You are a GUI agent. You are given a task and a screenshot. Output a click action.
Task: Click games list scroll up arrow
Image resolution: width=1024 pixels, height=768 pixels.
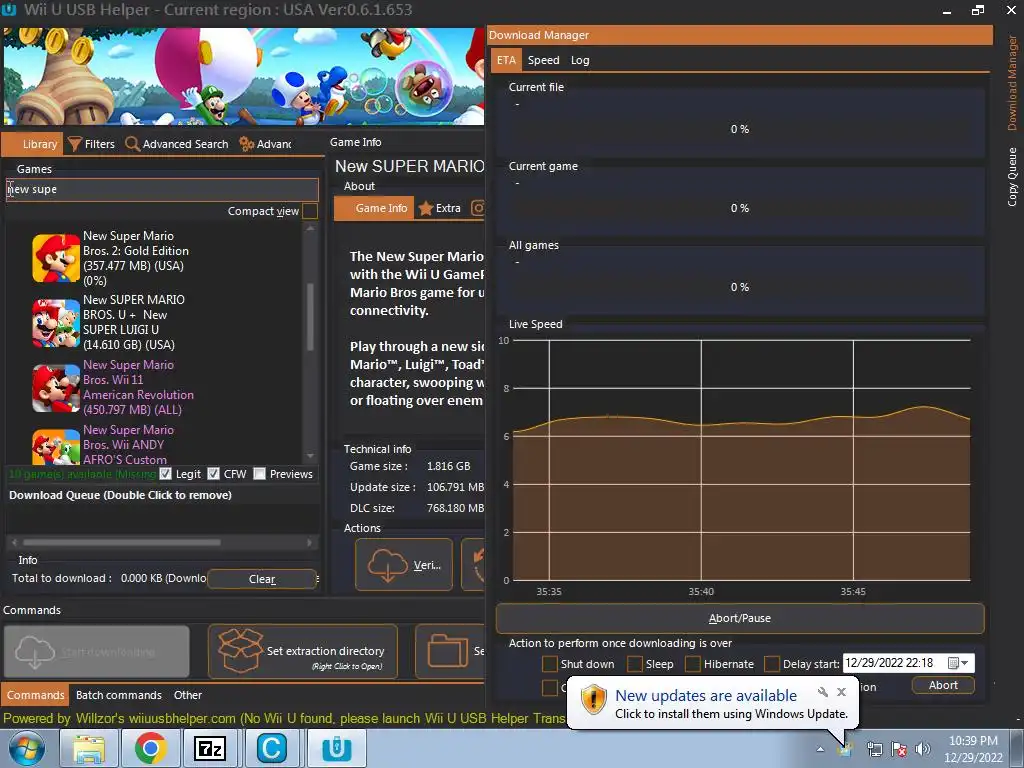point(310,229)
